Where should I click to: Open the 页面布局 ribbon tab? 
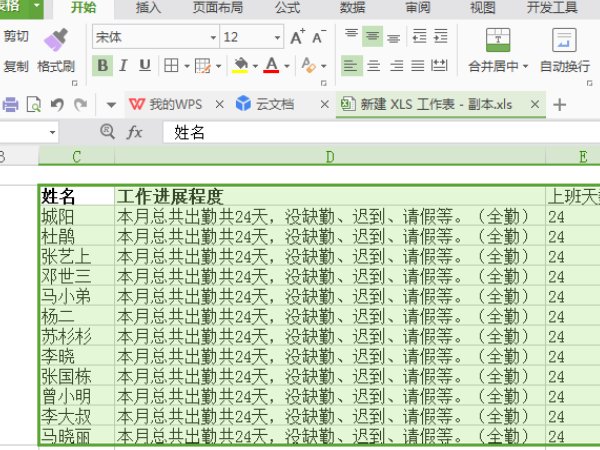(217, 8)
